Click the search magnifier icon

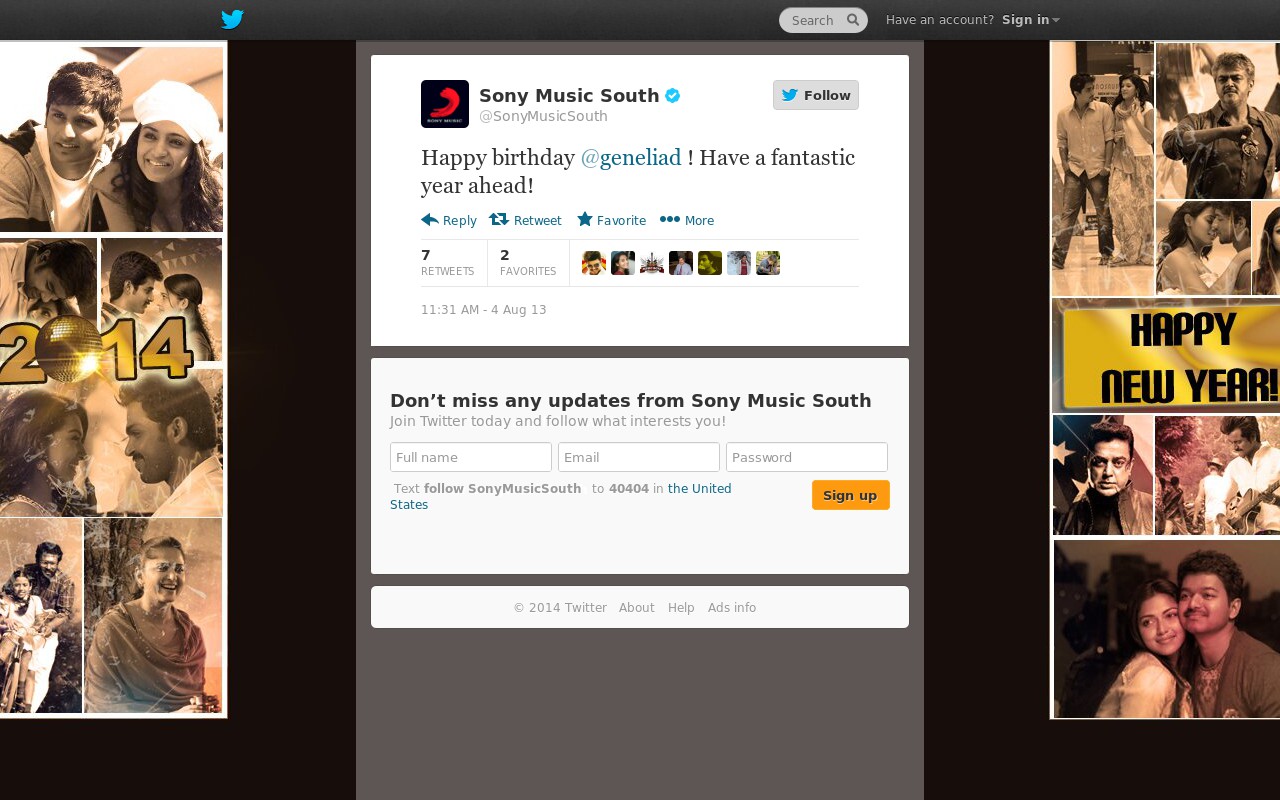[853, 20]
